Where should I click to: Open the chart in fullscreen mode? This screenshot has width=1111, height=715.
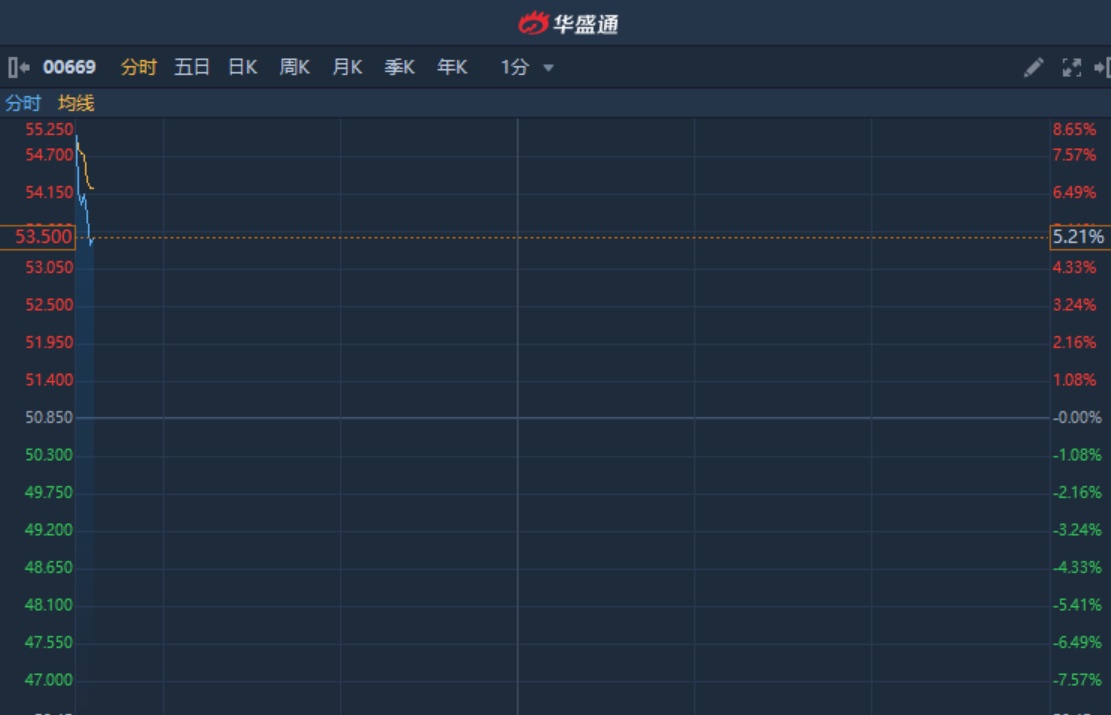tap(1071, 67)
